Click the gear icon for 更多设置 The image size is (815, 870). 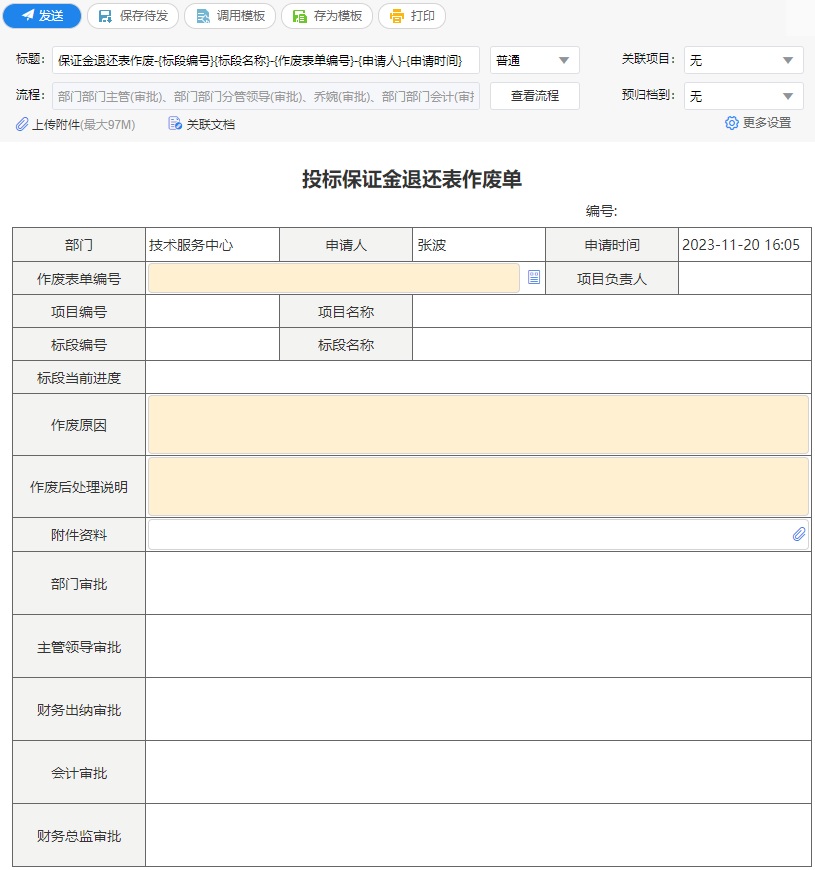[x=732, y=123]
